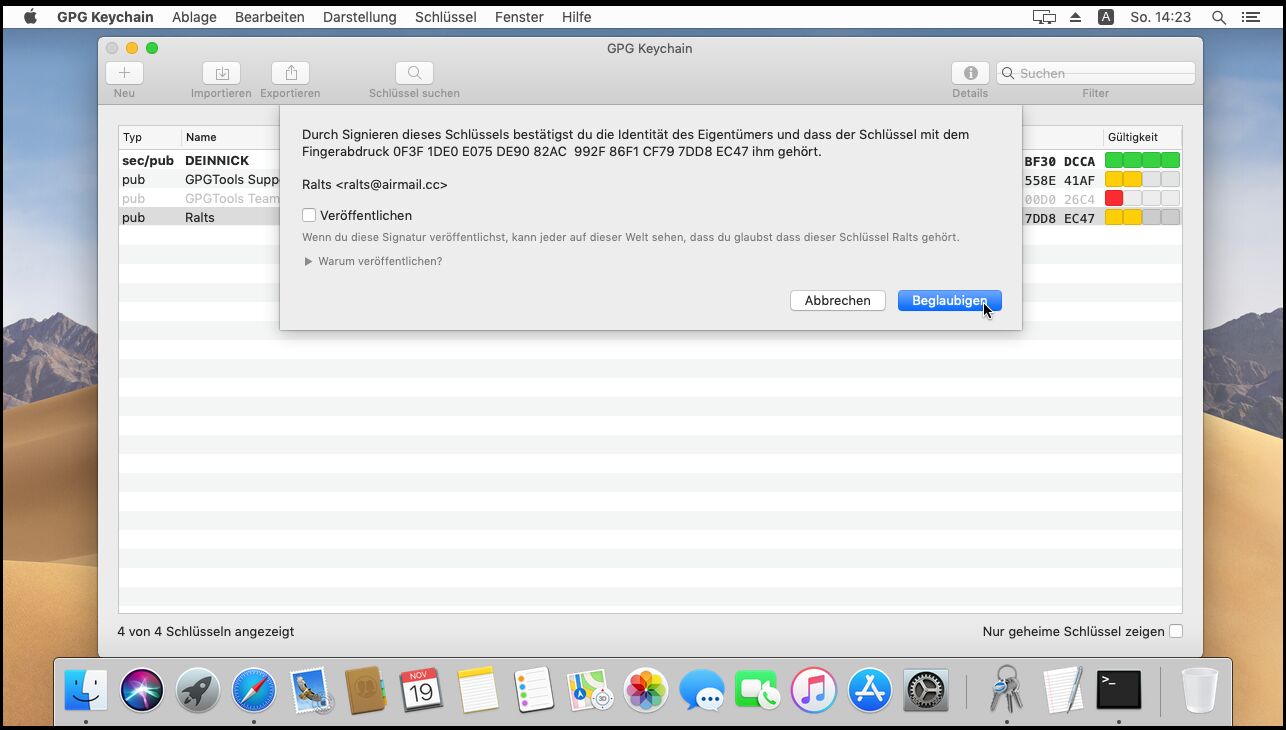1286x730 pixels.
Task: Expand Warum veröffentlichen? disclosure triangle
Action: (x=309, y=262)
